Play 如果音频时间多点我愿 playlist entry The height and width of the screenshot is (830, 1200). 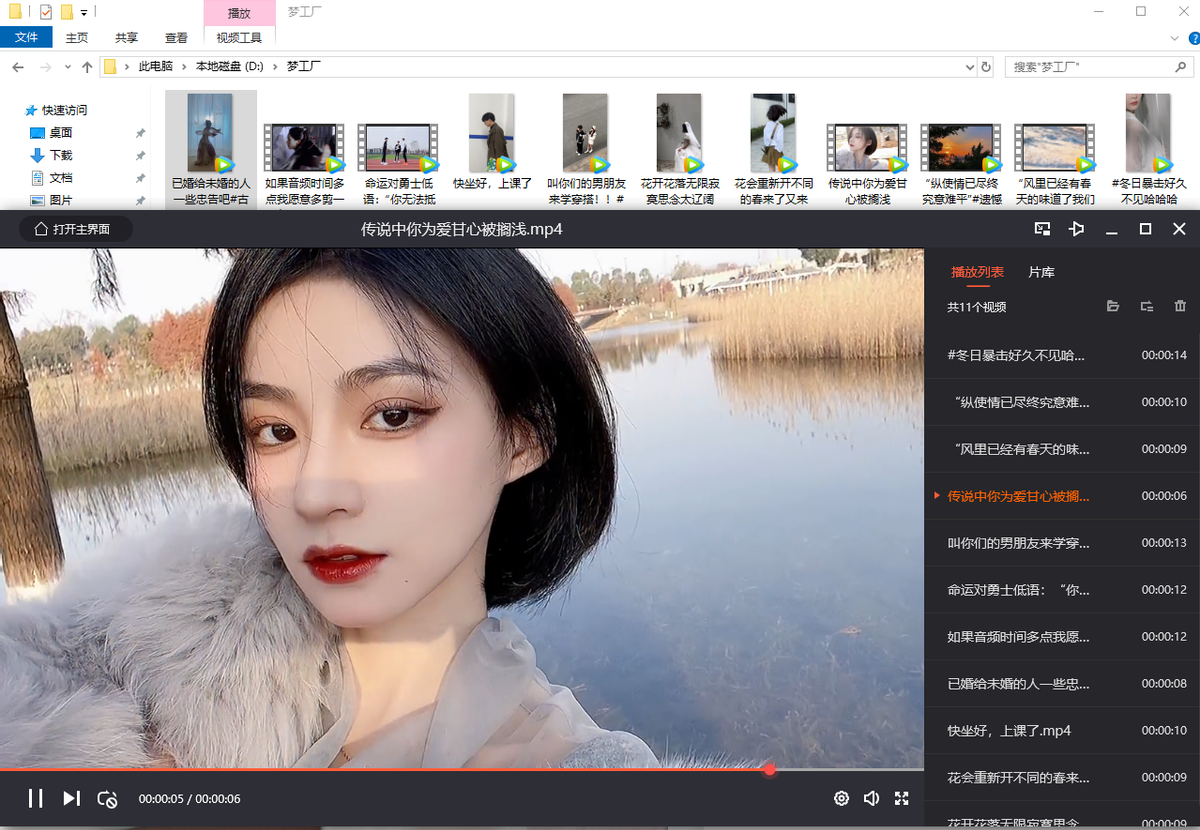point(1062,637)
